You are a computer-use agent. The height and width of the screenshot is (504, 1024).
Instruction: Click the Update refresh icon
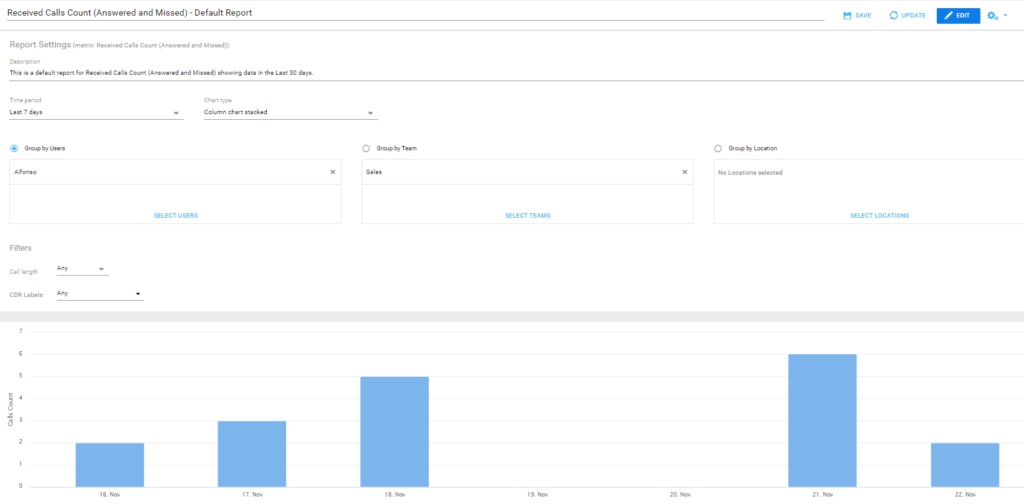tap(894, 15)
